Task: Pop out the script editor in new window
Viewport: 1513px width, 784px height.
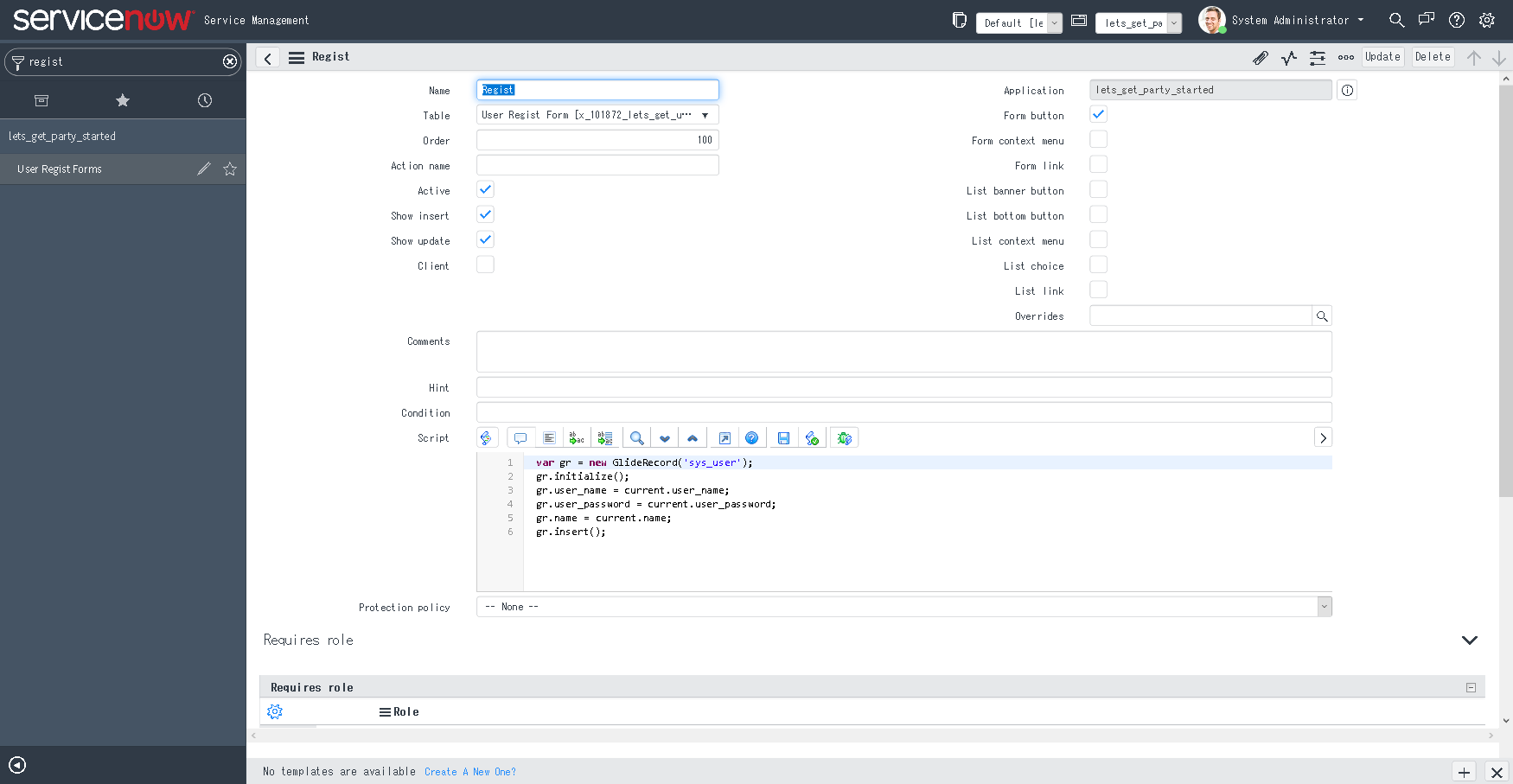Action: tap(724, 437)
